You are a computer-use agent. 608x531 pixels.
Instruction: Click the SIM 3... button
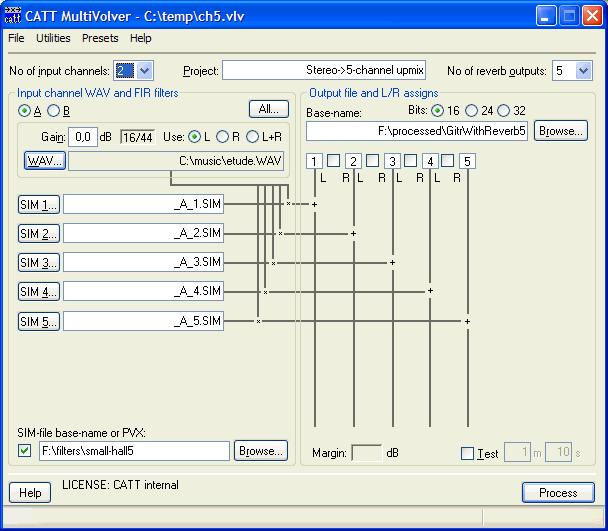[39, 263]
